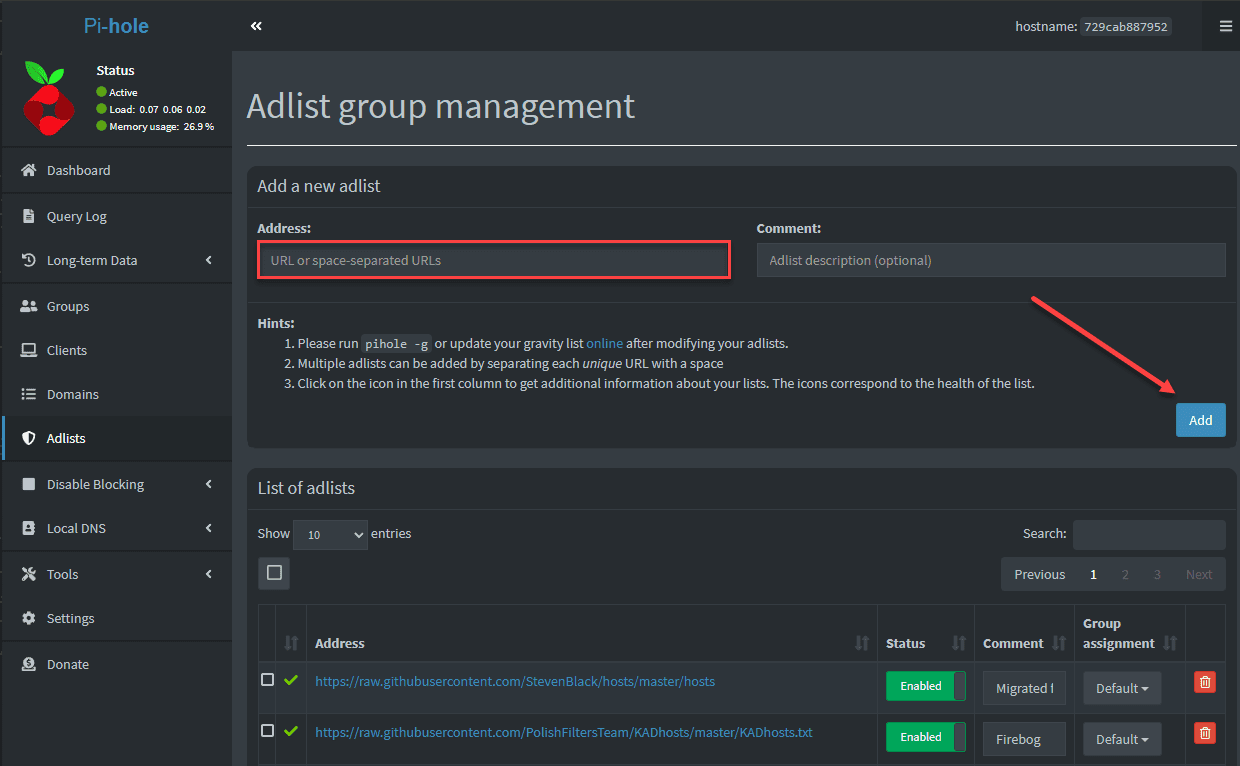
Task: Click the Address URL input field
Action: (494, 260)
